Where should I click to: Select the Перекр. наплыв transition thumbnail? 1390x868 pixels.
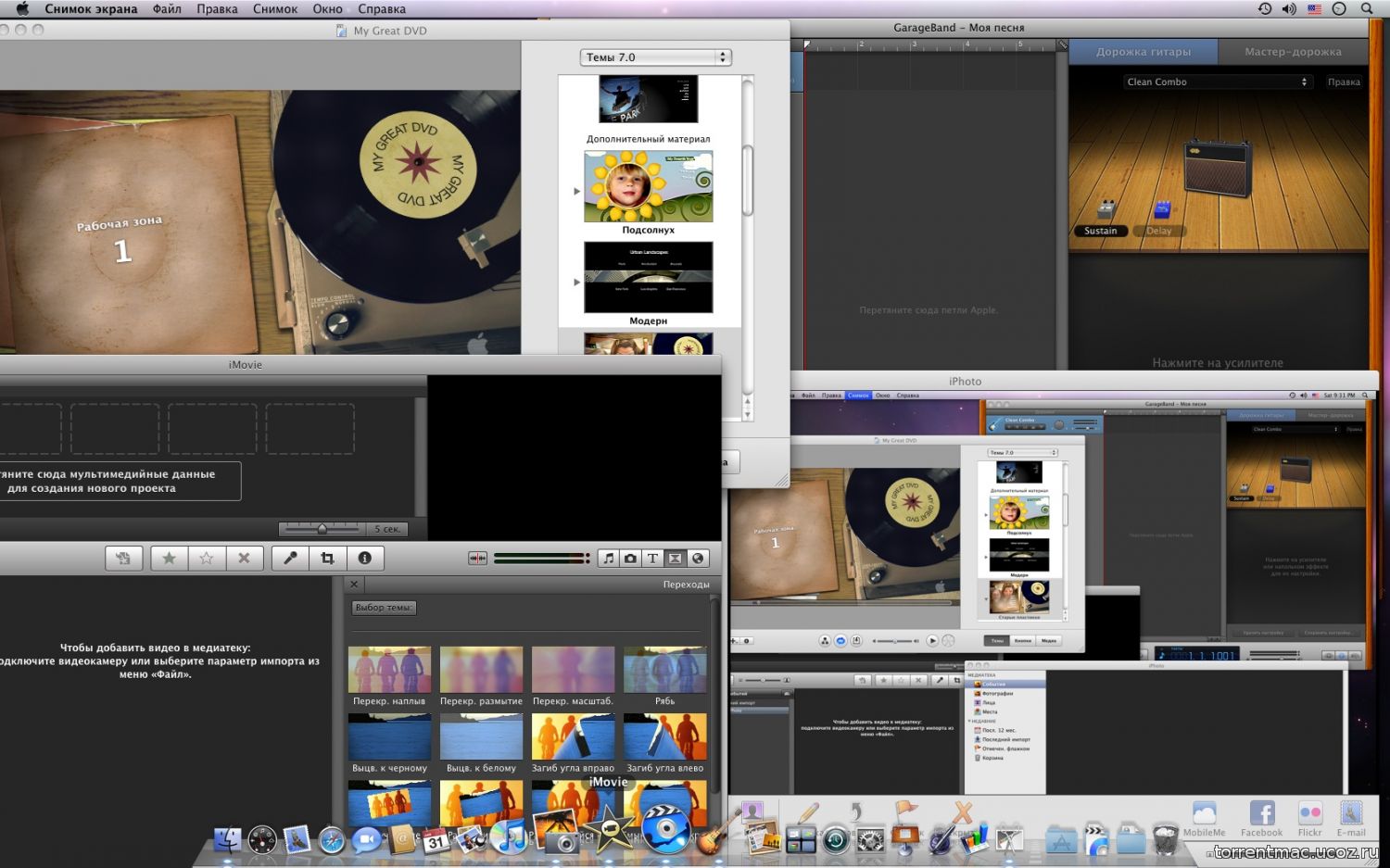tap(389, 670)
